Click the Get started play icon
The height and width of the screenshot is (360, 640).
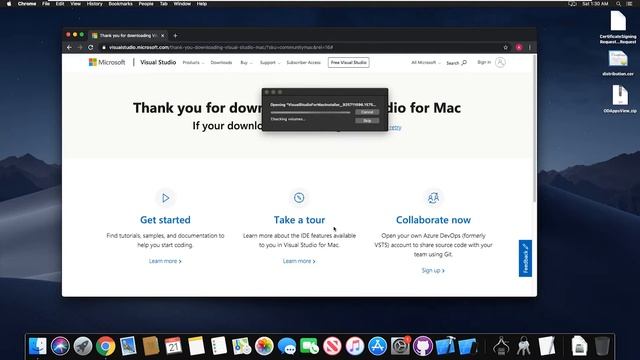click(x=165, y=198)
